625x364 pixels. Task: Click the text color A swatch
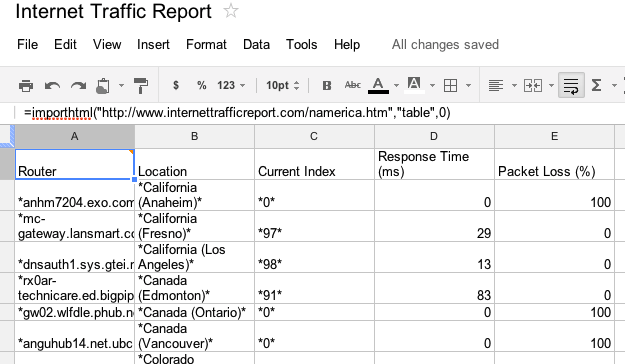click(x=378, y=85)
